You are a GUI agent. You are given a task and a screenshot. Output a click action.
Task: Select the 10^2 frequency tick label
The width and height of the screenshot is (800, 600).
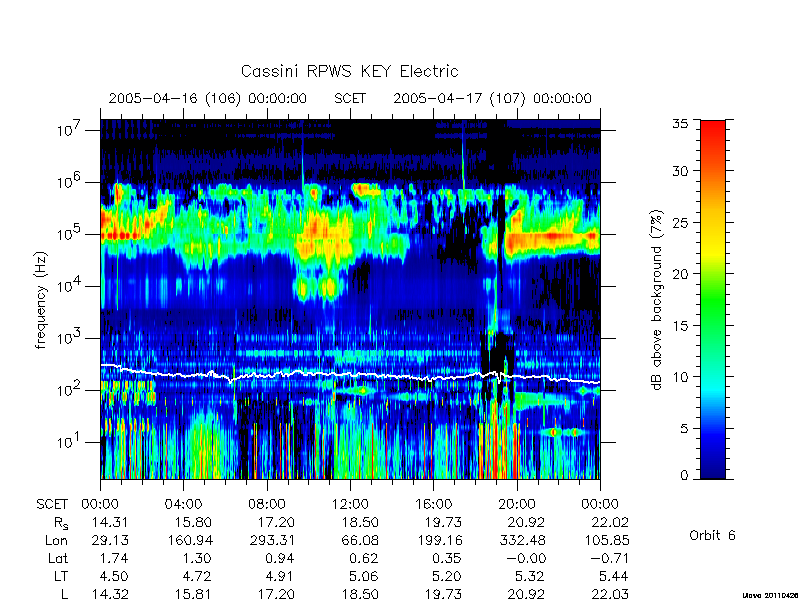69,390
